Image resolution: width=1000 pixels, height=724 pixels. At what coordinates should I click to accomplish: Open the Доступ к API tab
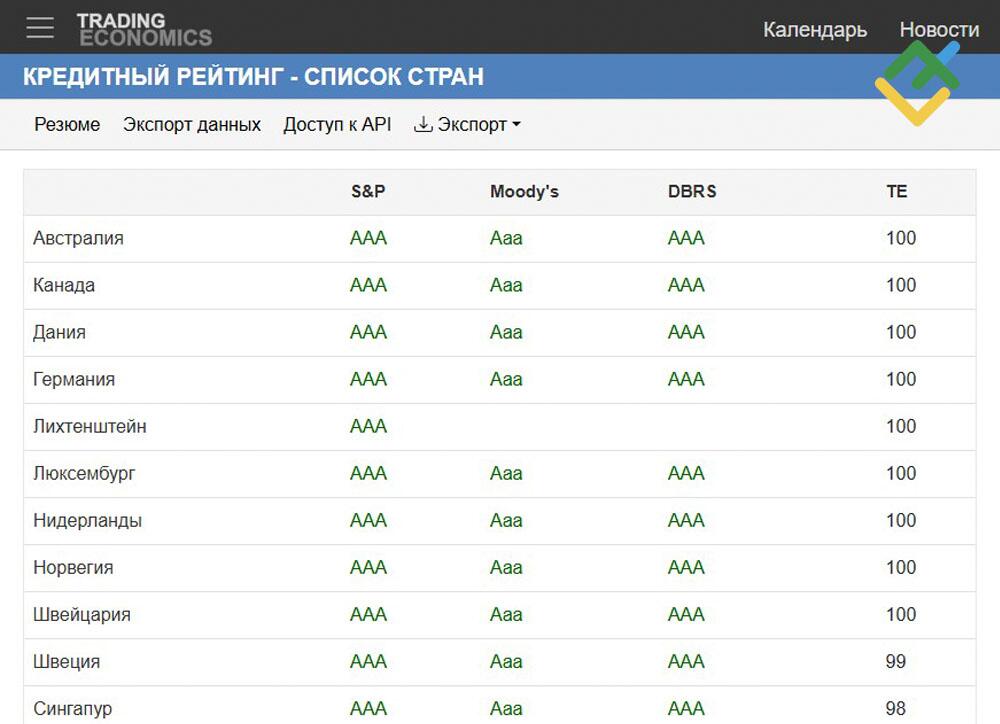pos(337,124)
